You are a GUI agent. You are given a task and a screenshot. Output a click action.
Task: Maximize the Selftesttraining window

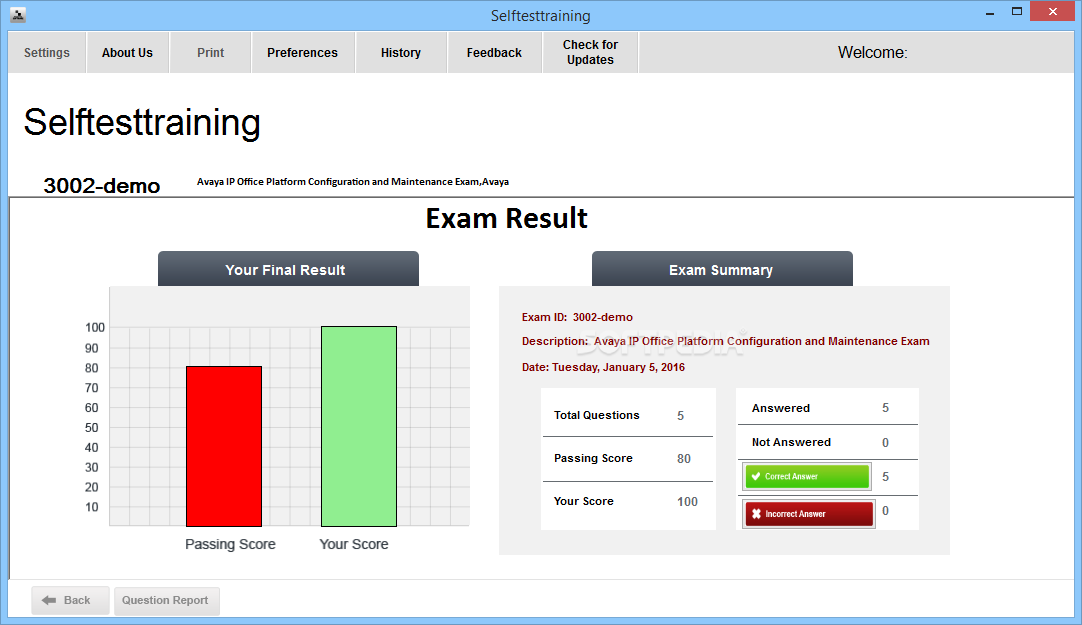[x=1016, y=11]
